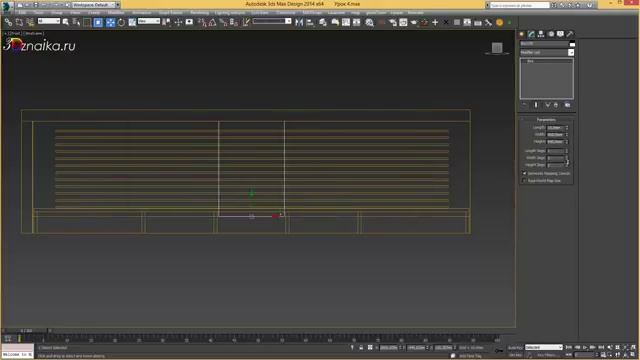
Task: Select the Select and Link tool
Action: coord(8,22)
